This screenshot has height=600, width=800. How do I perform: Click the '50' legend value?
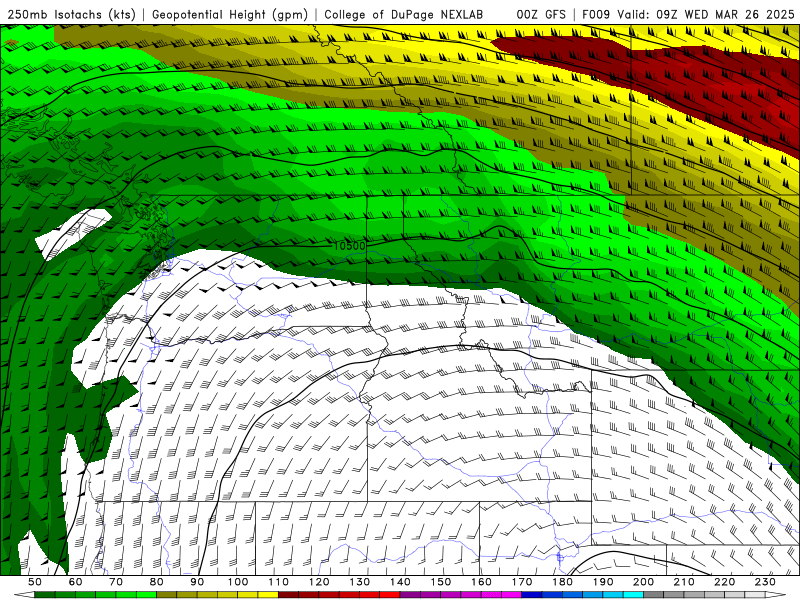point(35,582)
